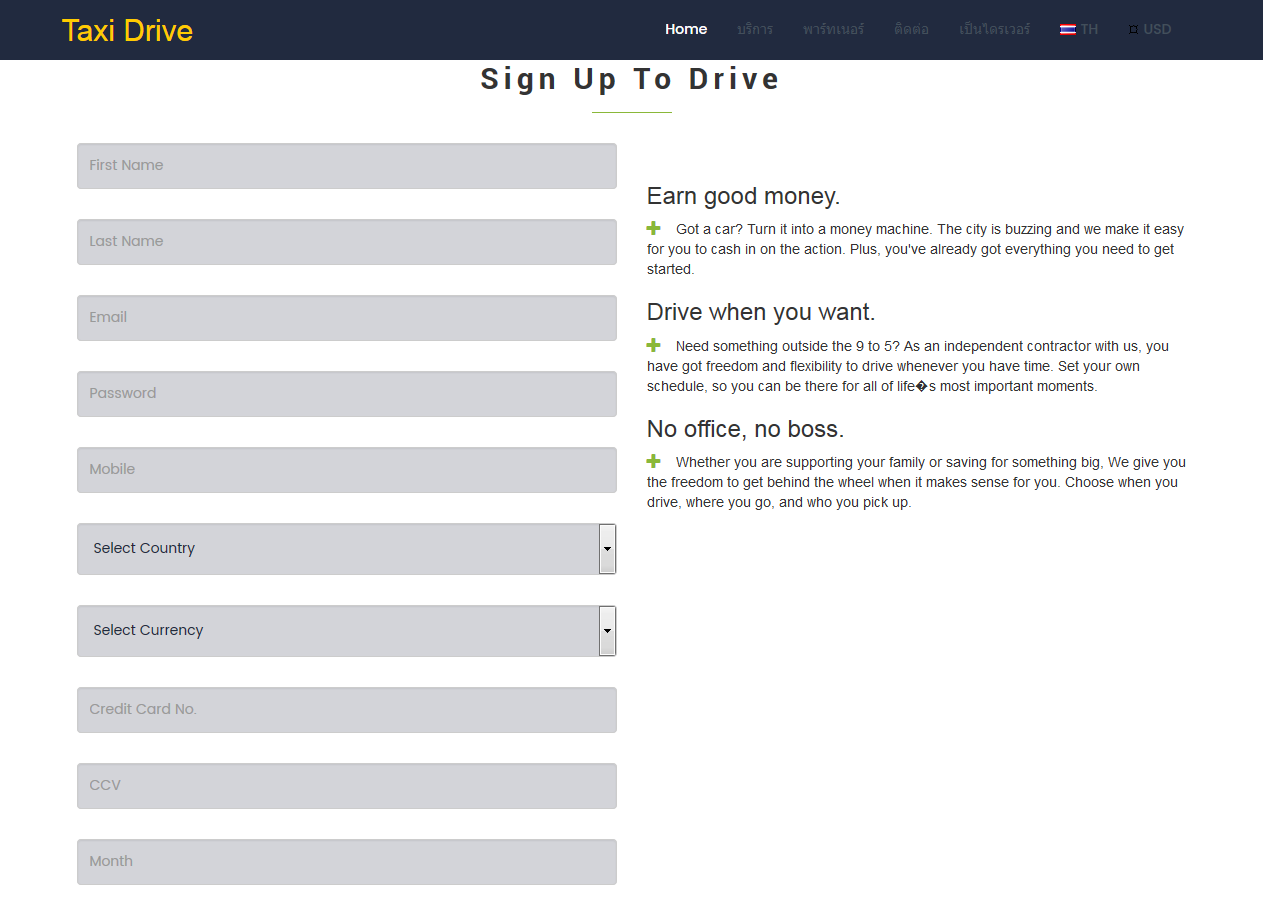This screenshot has width=1263, height=900.
Task: Click the paragraph starting 'Got a car?'
Action: [x=916, y=249]
